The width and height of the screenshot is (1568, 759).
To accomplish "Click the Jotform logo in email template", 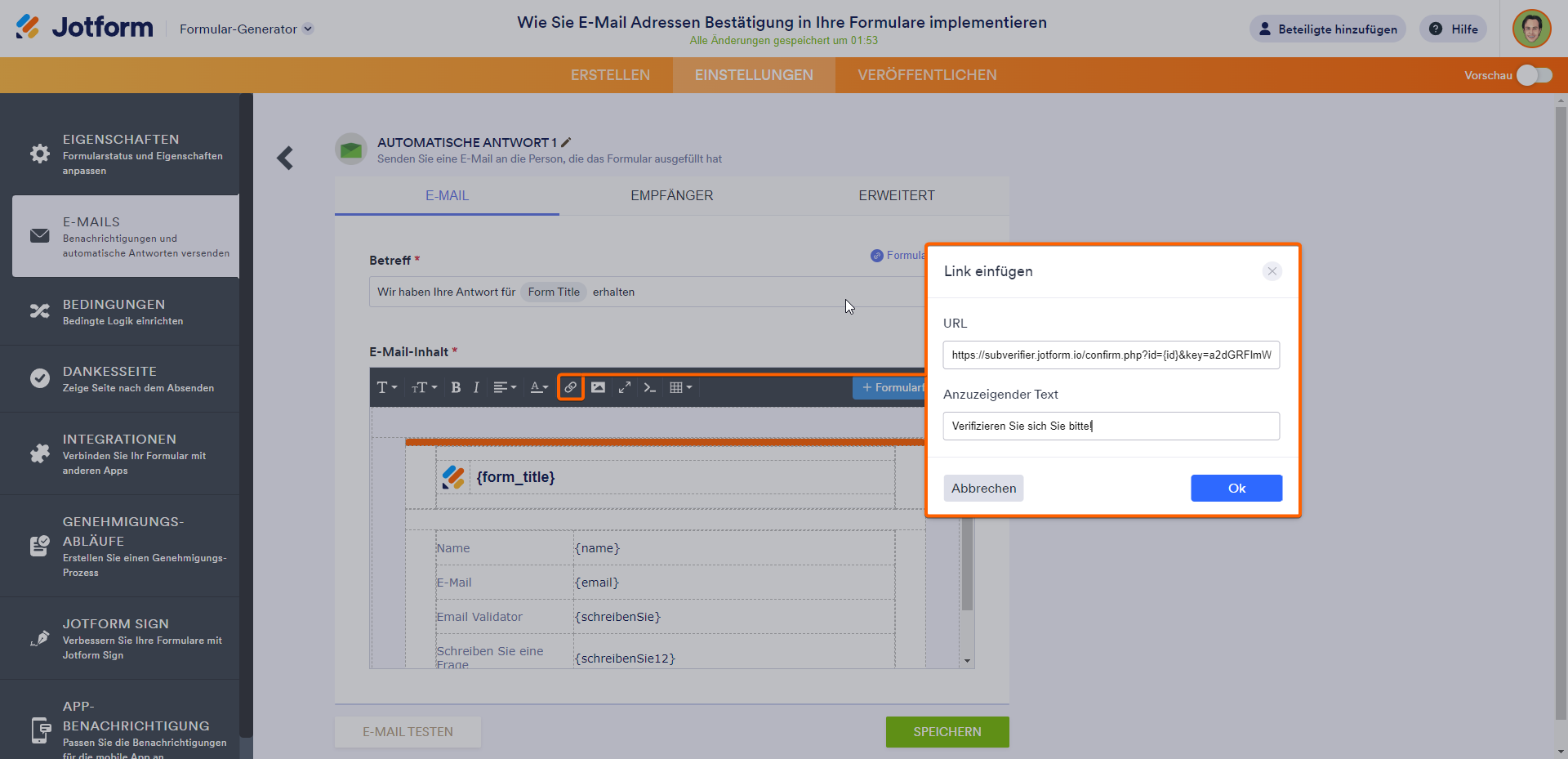I will click(453, 477).
